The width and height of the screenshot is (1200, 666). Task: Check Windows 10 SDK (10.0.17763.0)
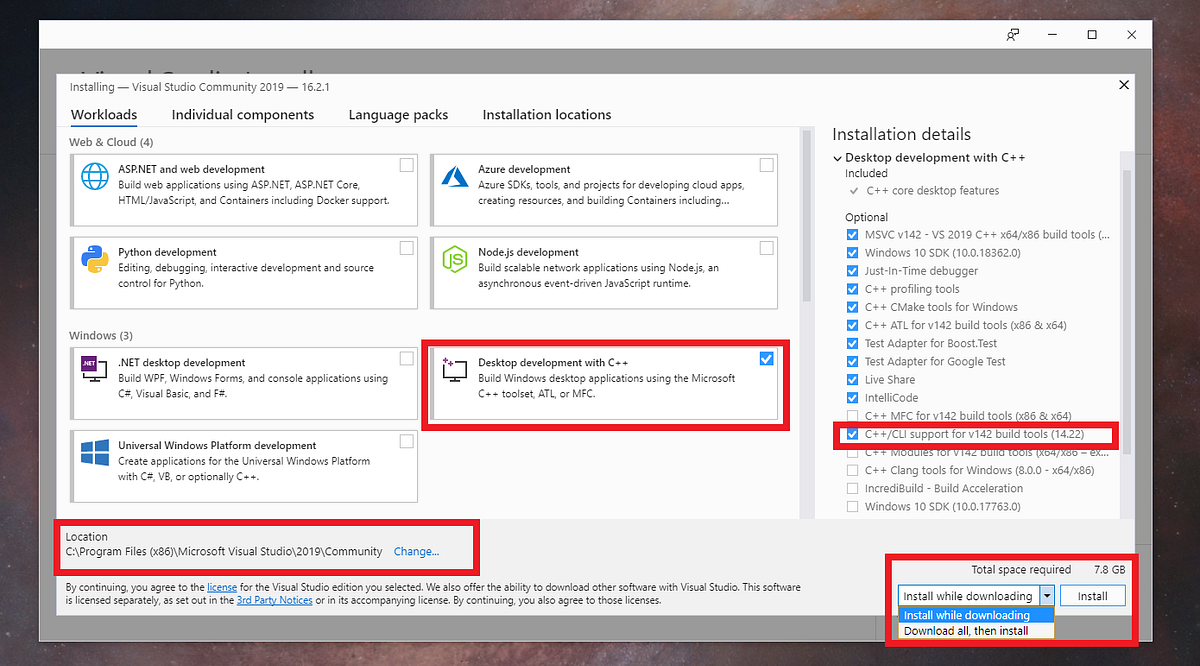(x=852, y=507)
